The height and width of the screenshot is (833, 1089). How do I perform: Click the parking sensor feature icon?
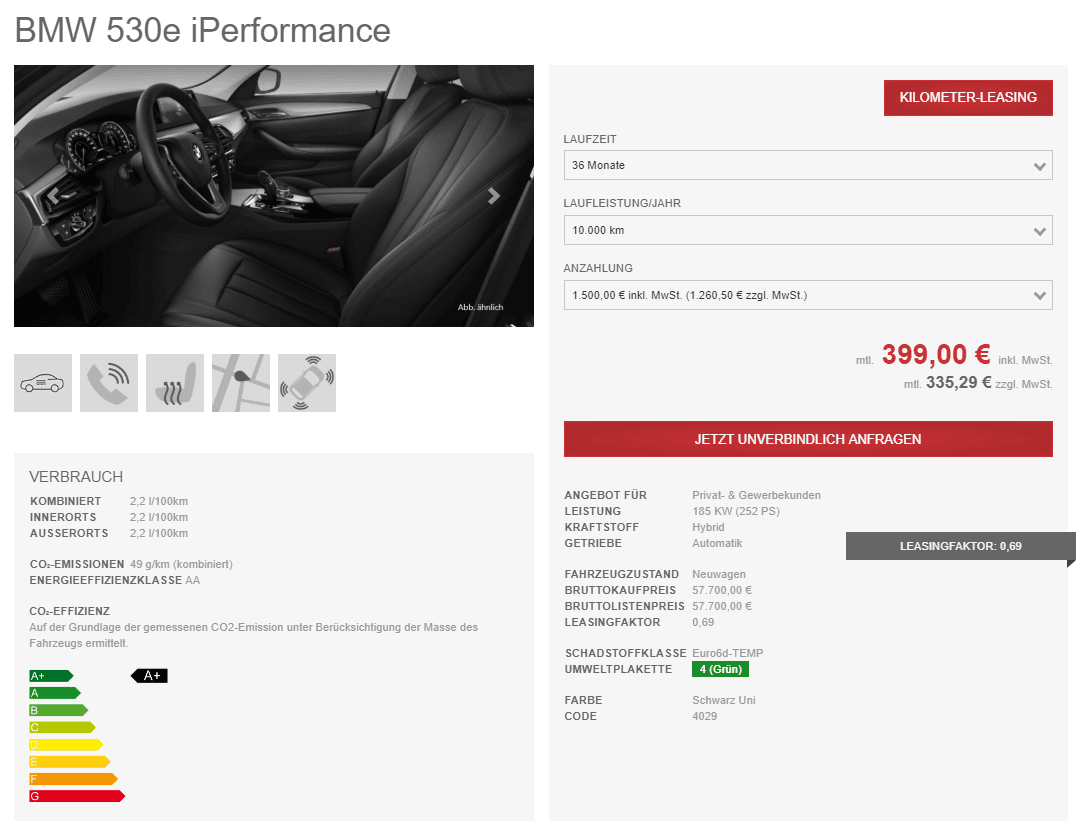[x=307, y=383]
